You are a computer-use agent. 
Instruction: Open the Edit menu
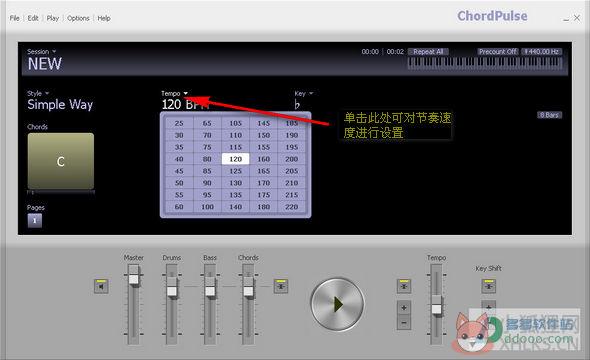pos(33,18)
